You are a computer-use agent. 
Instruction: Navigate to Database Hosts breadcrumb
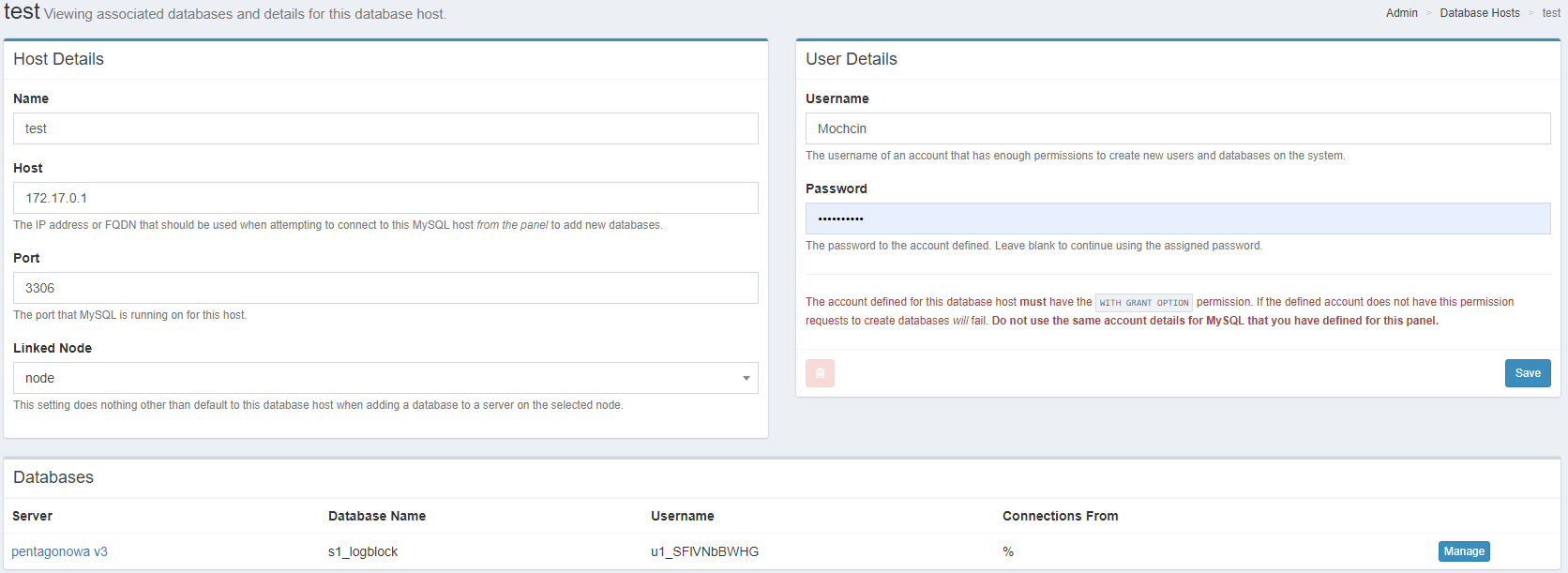coord(1479,13)
